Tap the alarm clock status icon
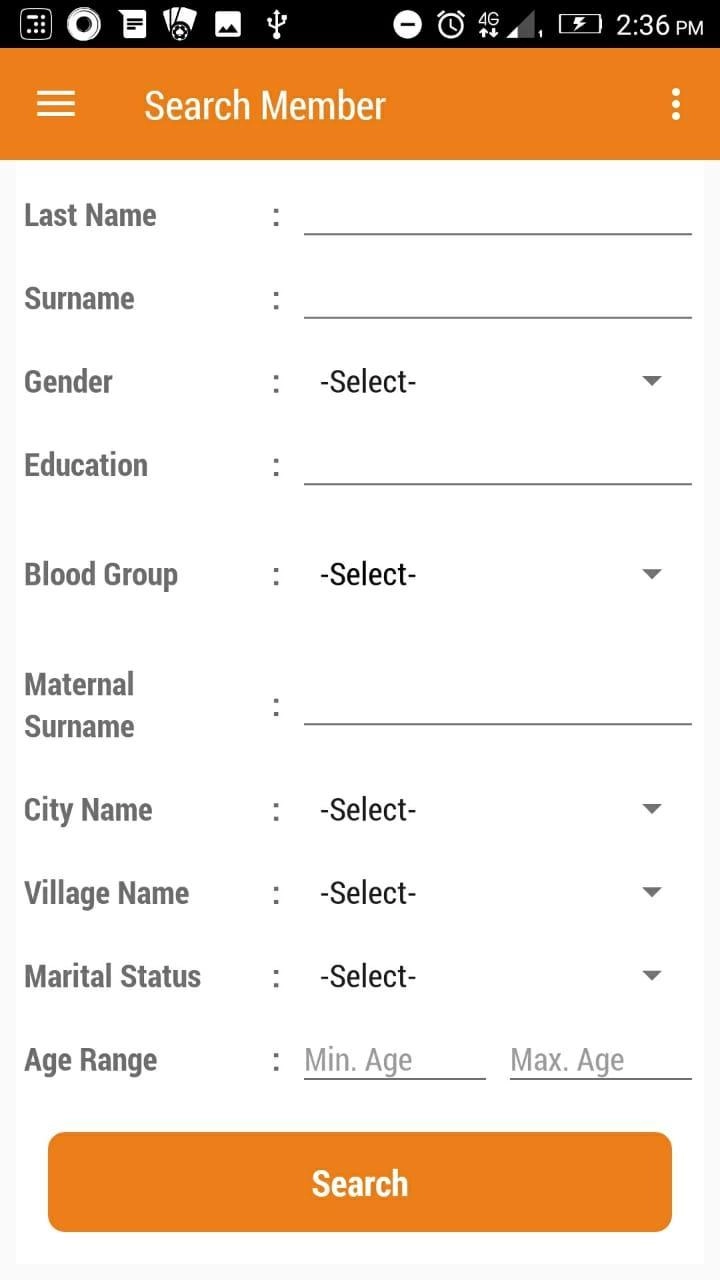The image size is (720, 1280). click(451, 24)
